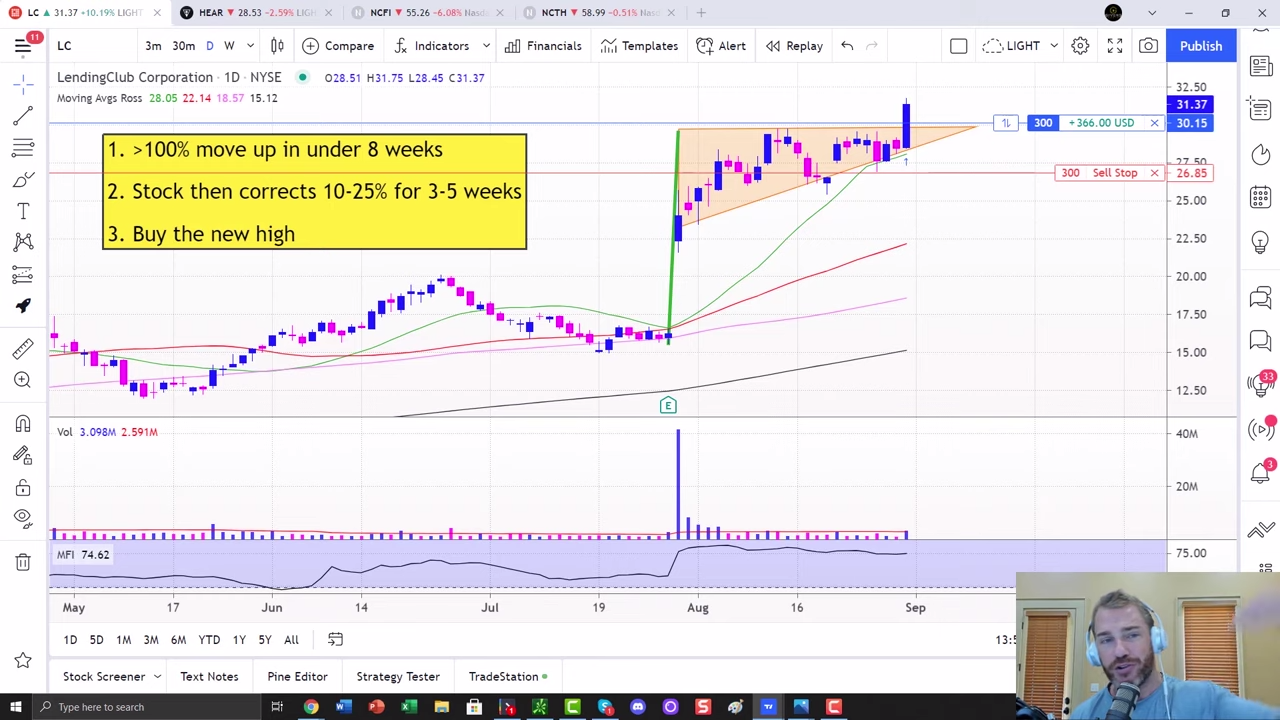
Task: Select the YTD range button
Action: pyautogui.click(x=209, y=639)
